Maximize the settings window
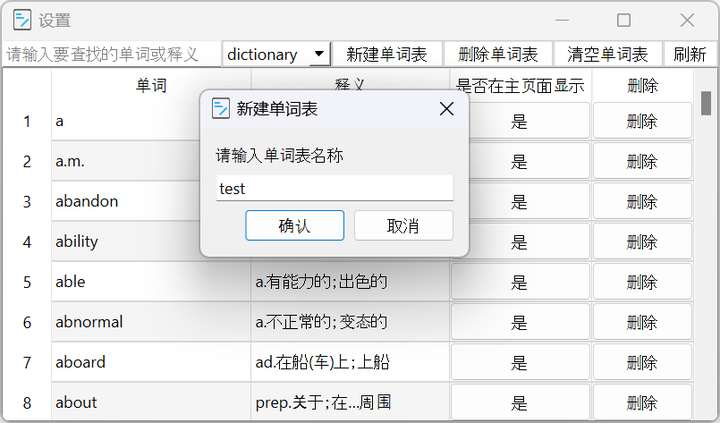720x423 pixels. tap(624, 20)
